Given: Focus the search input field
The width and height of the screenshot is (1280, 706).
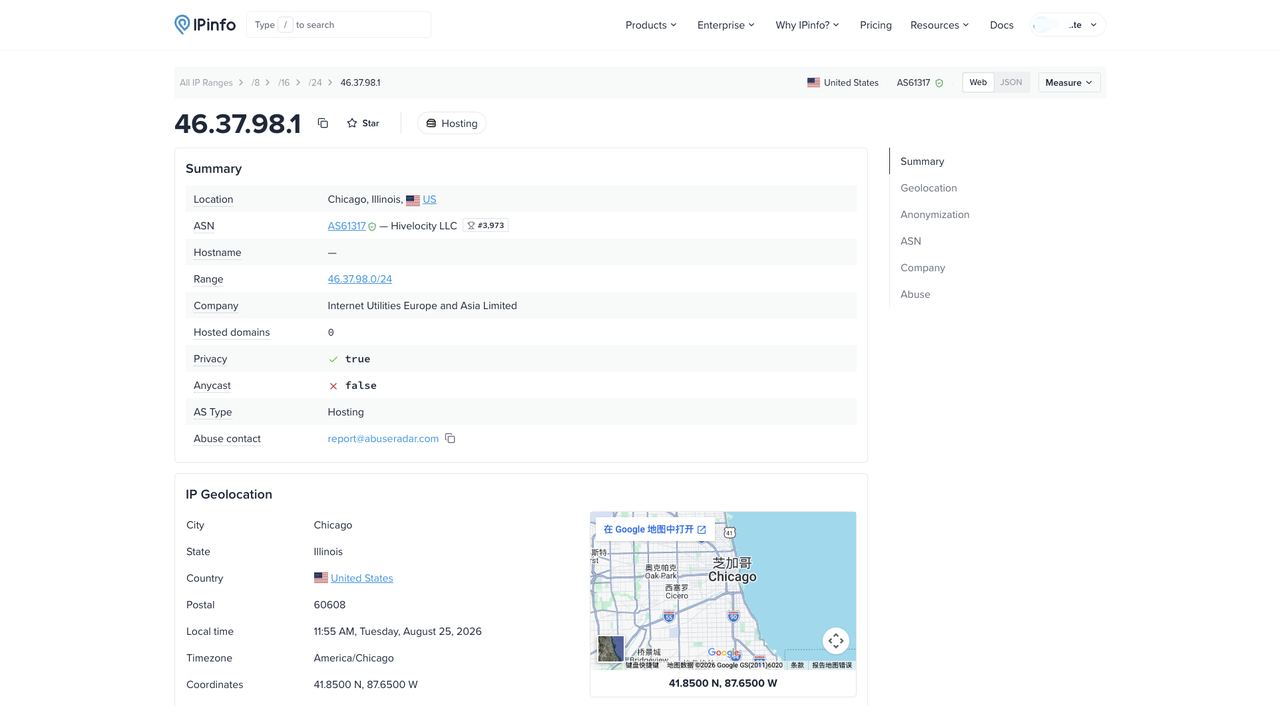Looking at the screenshot, I should 339,25.
